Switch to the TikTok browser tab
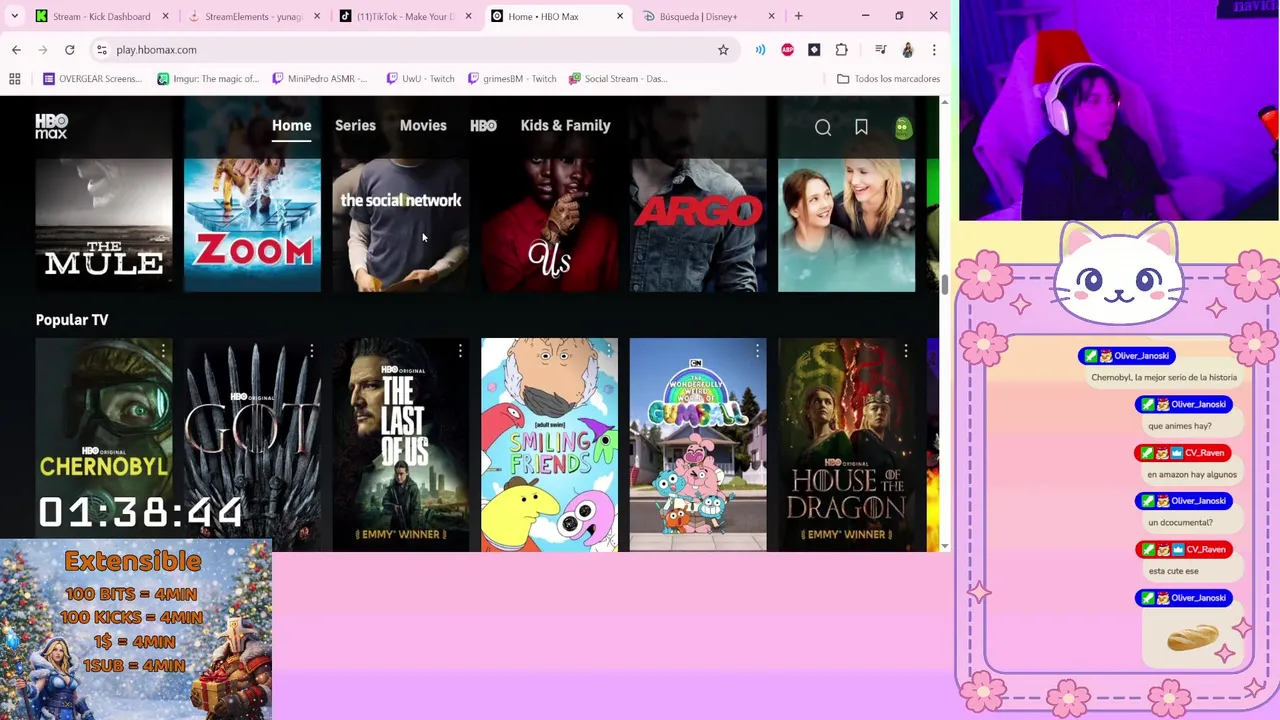This screenshot has height=720, width=1280. pyautogui.click(x=405, y=16)
